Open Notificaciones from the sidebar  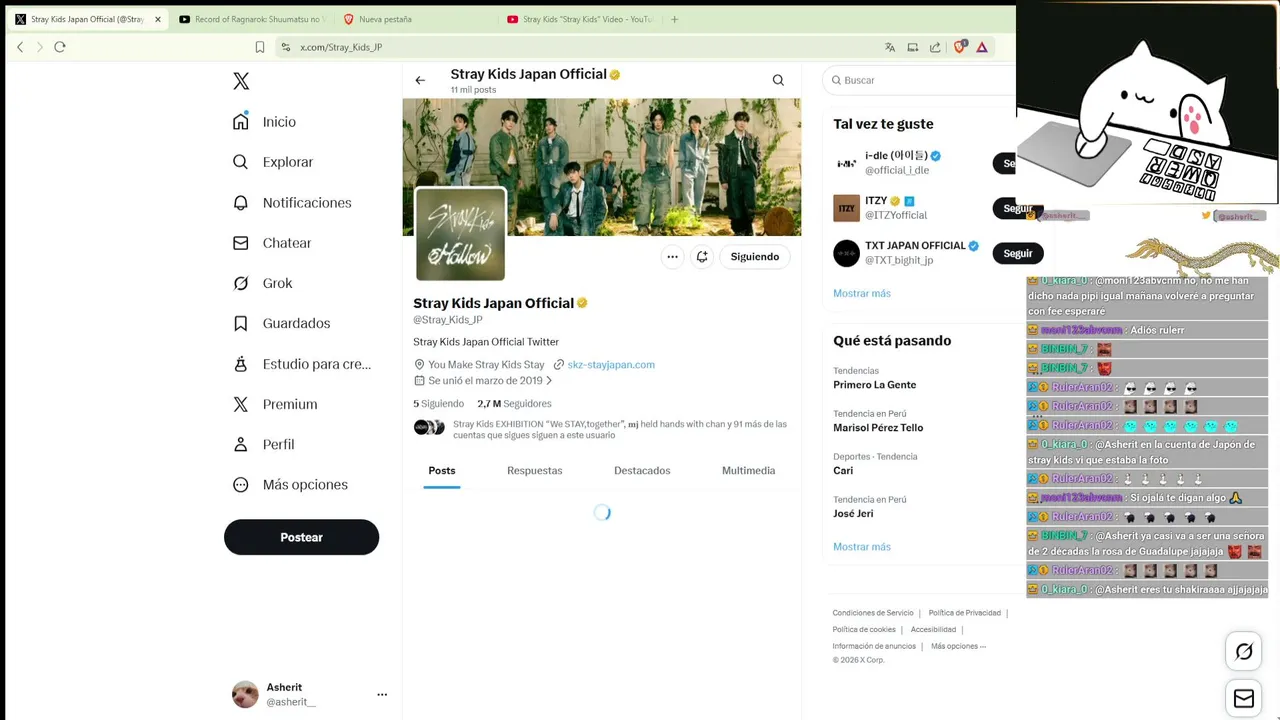(292, 203)
